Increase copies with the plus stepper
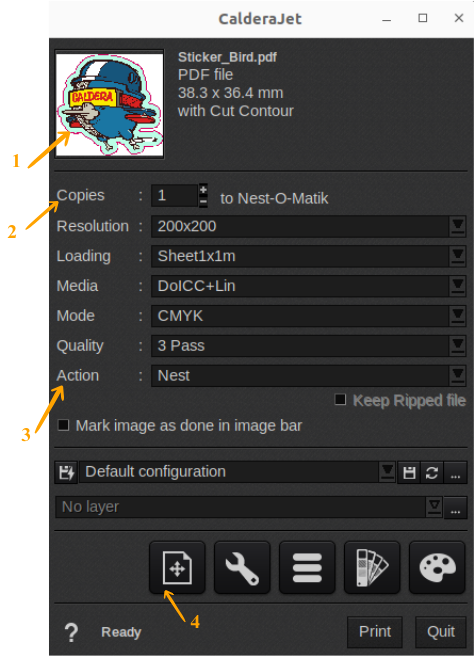Viewport: 475px width, 656px height. (x=203, y=190)
